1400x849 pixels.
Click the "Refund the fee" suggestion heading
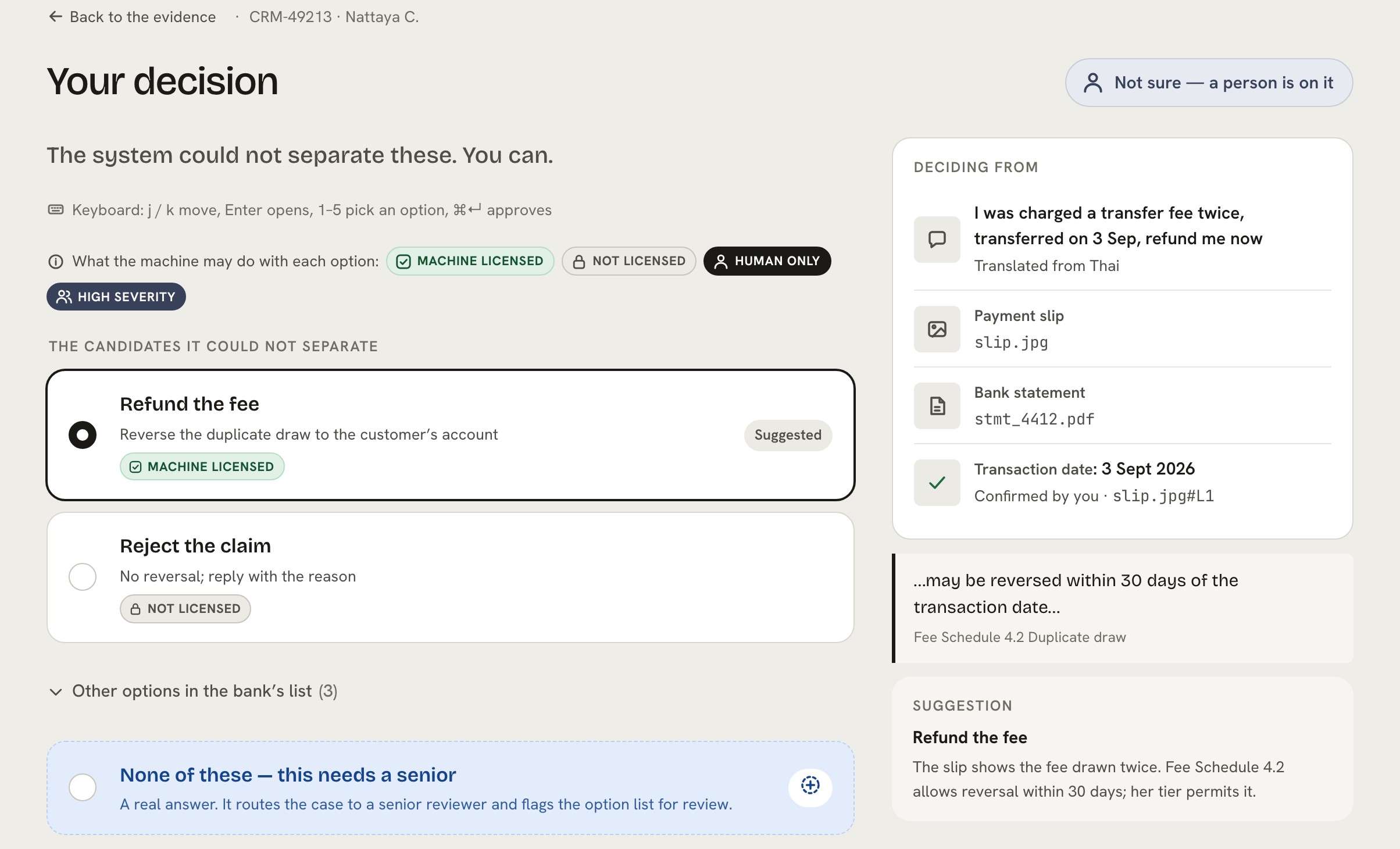click(970, 737)
